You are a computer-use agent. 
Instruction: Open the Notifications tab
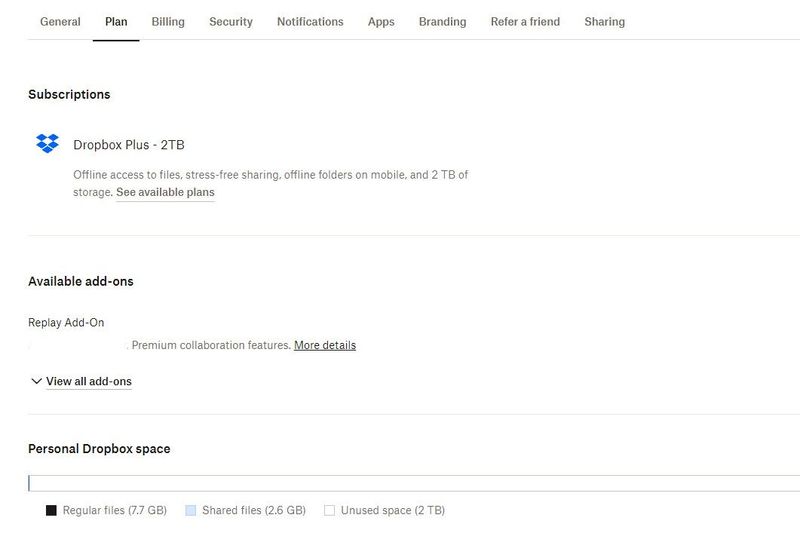310,21
